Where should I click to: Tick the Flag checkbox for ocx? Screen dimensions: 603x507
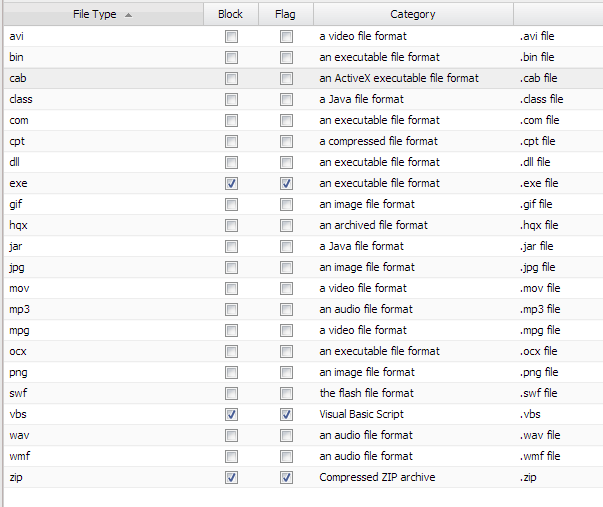286,351
